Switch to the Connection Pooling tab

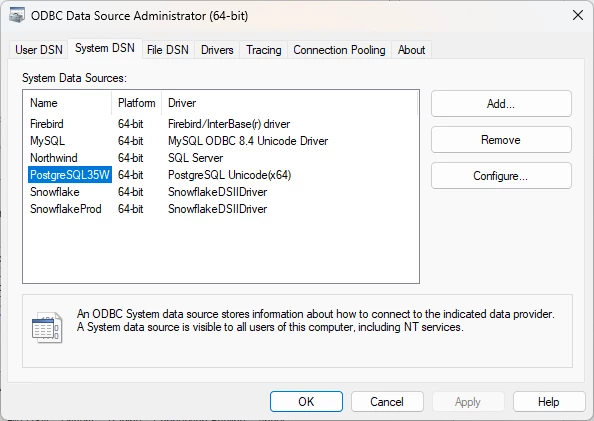point(339,50)
